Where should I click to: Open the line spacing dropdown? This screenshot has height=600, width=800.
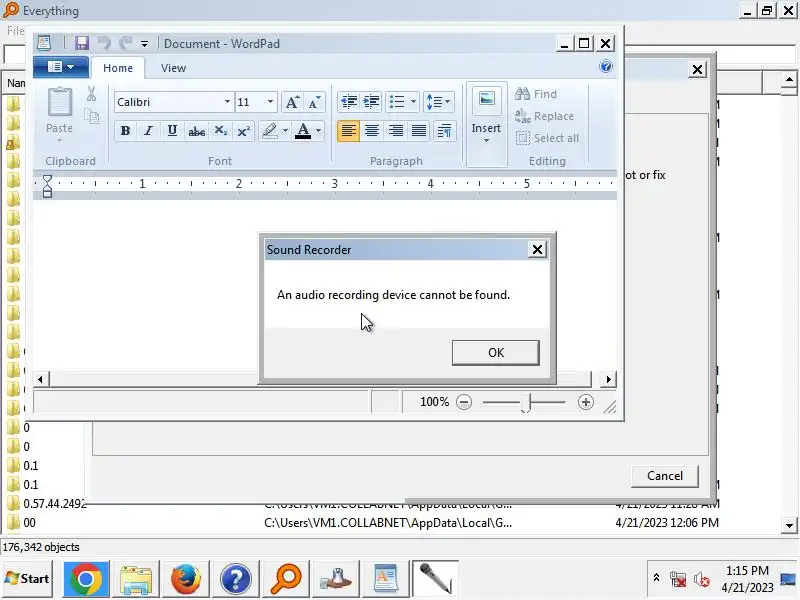tap(438, 102)
